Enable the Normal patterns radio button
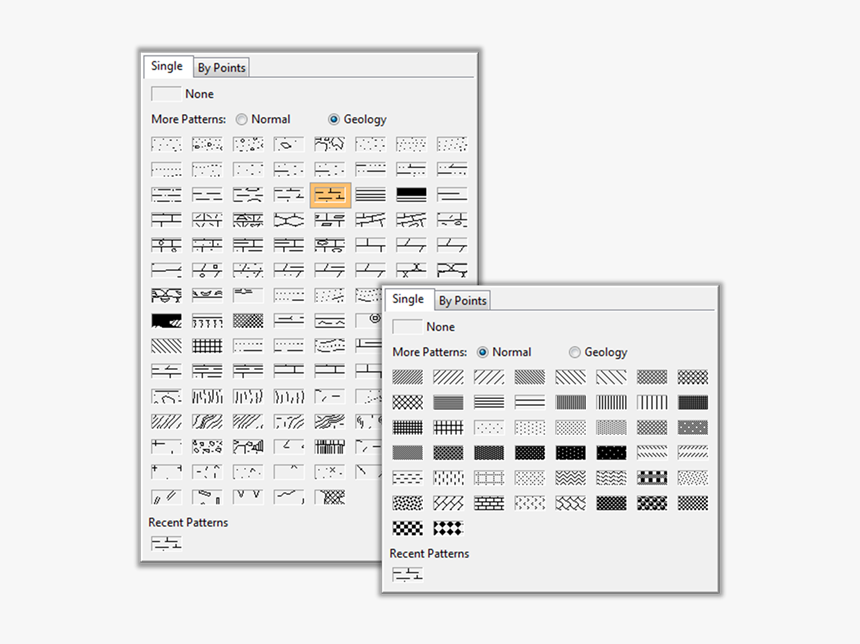860x644 pixels. point(482,352)
